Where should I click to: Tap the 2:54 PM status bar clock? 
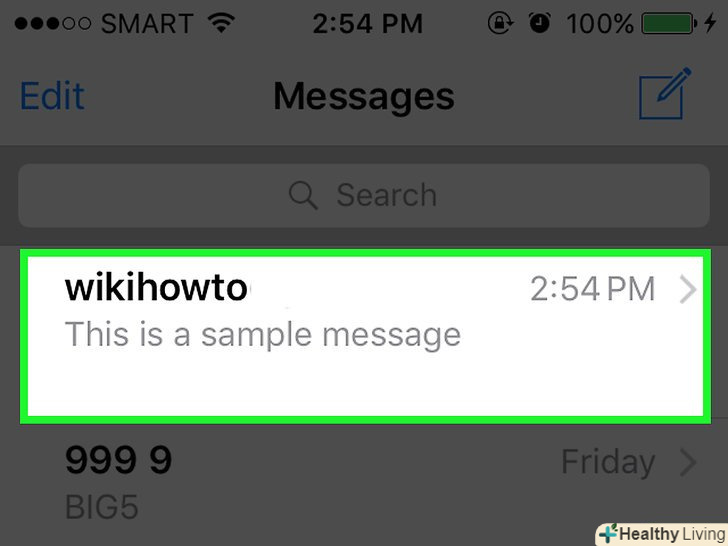coord(368,23)
